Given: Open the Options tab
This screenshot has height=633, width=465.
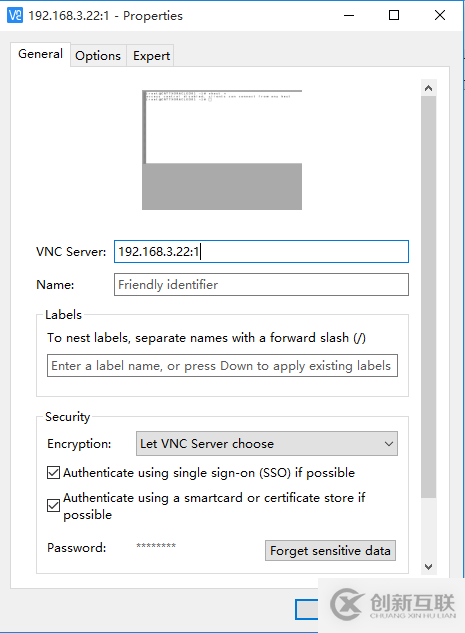Looking at the screenshot, I should 98,56.
